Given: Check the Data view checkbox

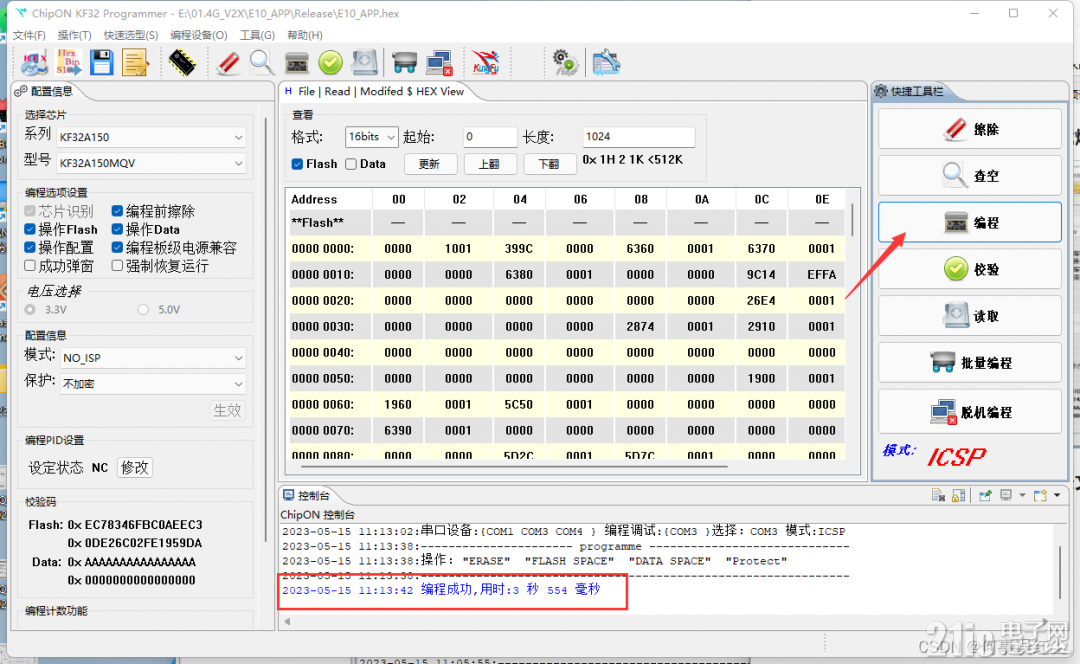Looking at the screenshot, I should point(351,164).
